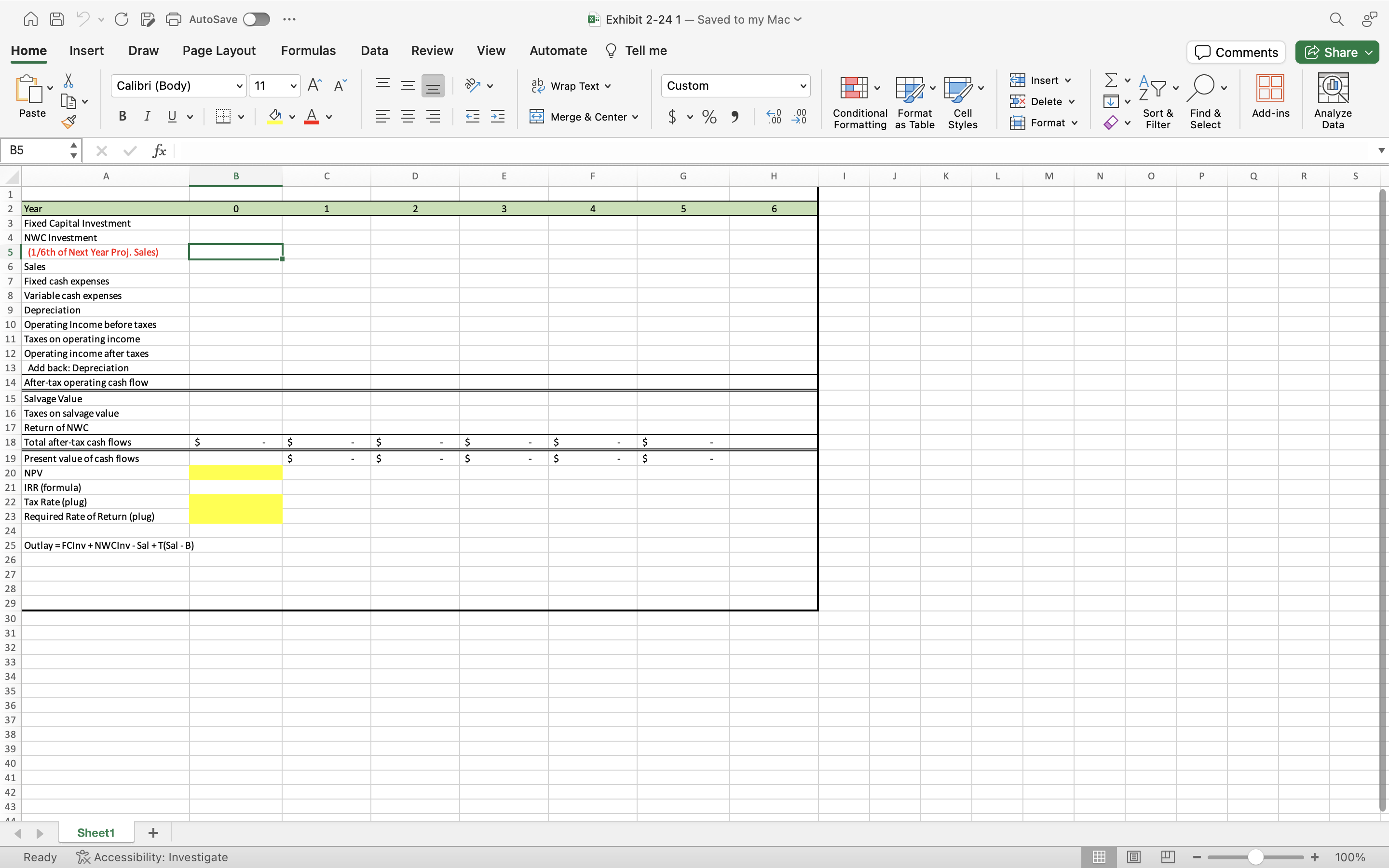Click the Share button
This screenshot has width=1389, height=868.
click(1336, 52)
